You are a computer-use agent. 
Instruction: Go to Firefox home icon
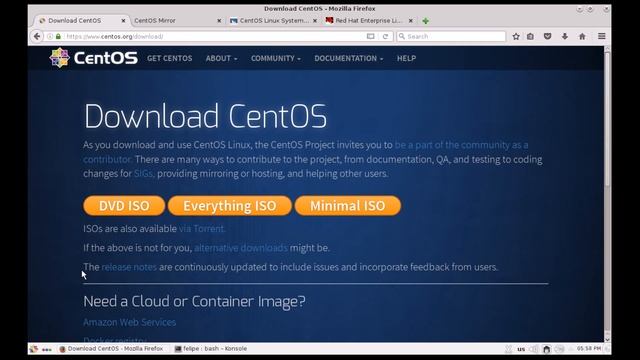582,36
